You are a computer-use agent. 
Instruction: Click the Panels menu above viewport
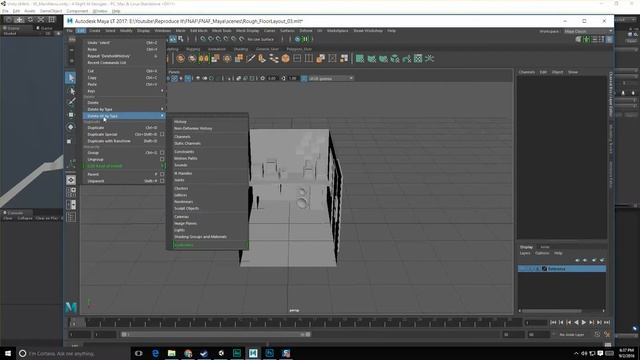(174, 72)
